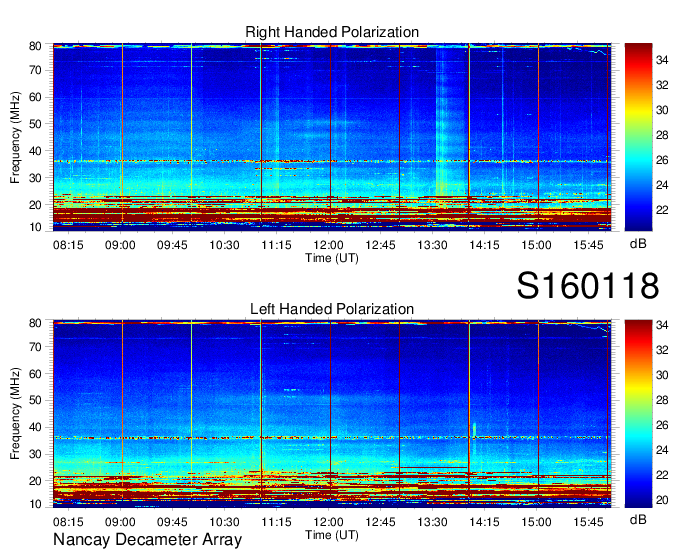
Task: Click the 08:15 time tick under right-handed plot
Action: point(68,245)
